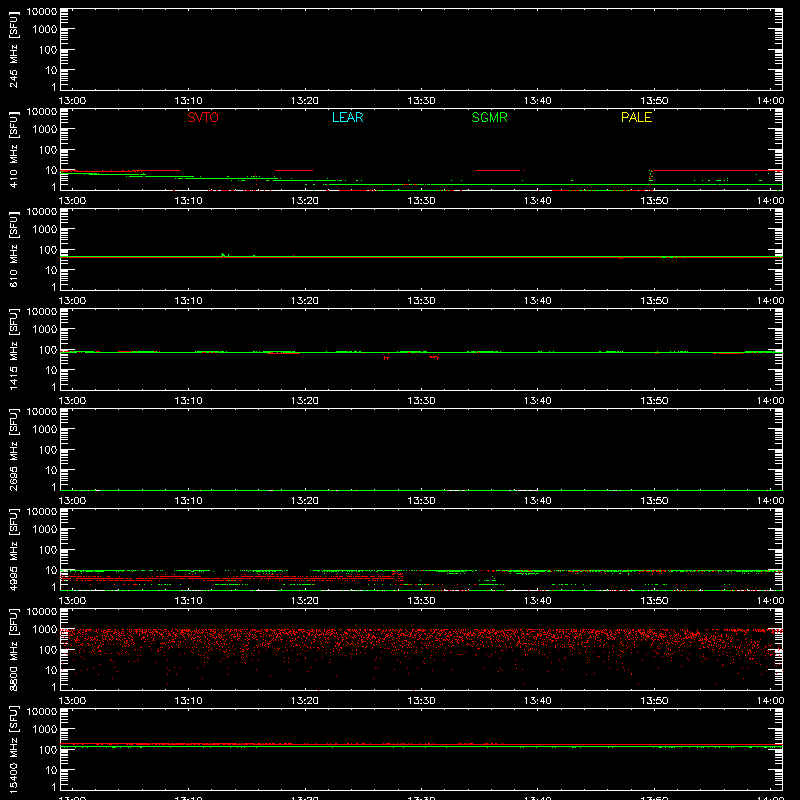Click the 1000 tick label on 410 MHz axis

tap(45, 130)
